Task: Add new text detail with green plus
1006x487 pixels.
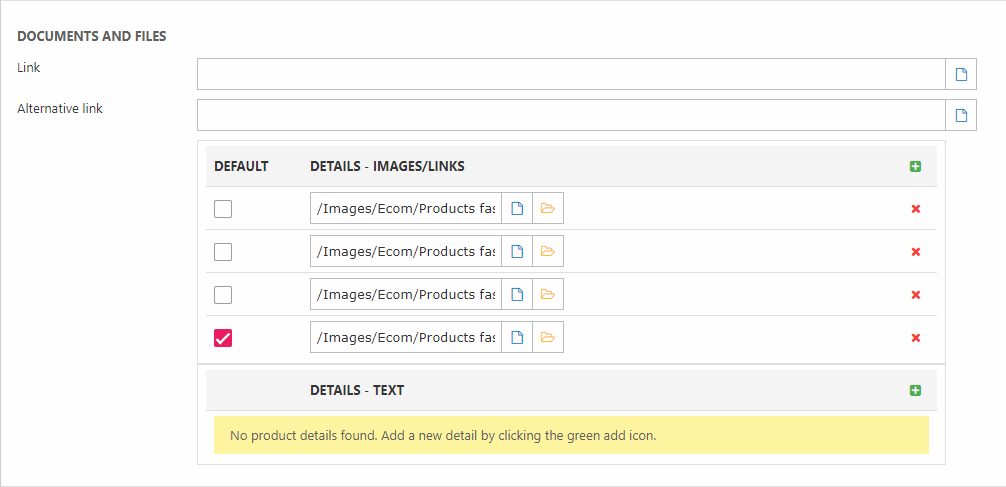Action: (915, 390)
